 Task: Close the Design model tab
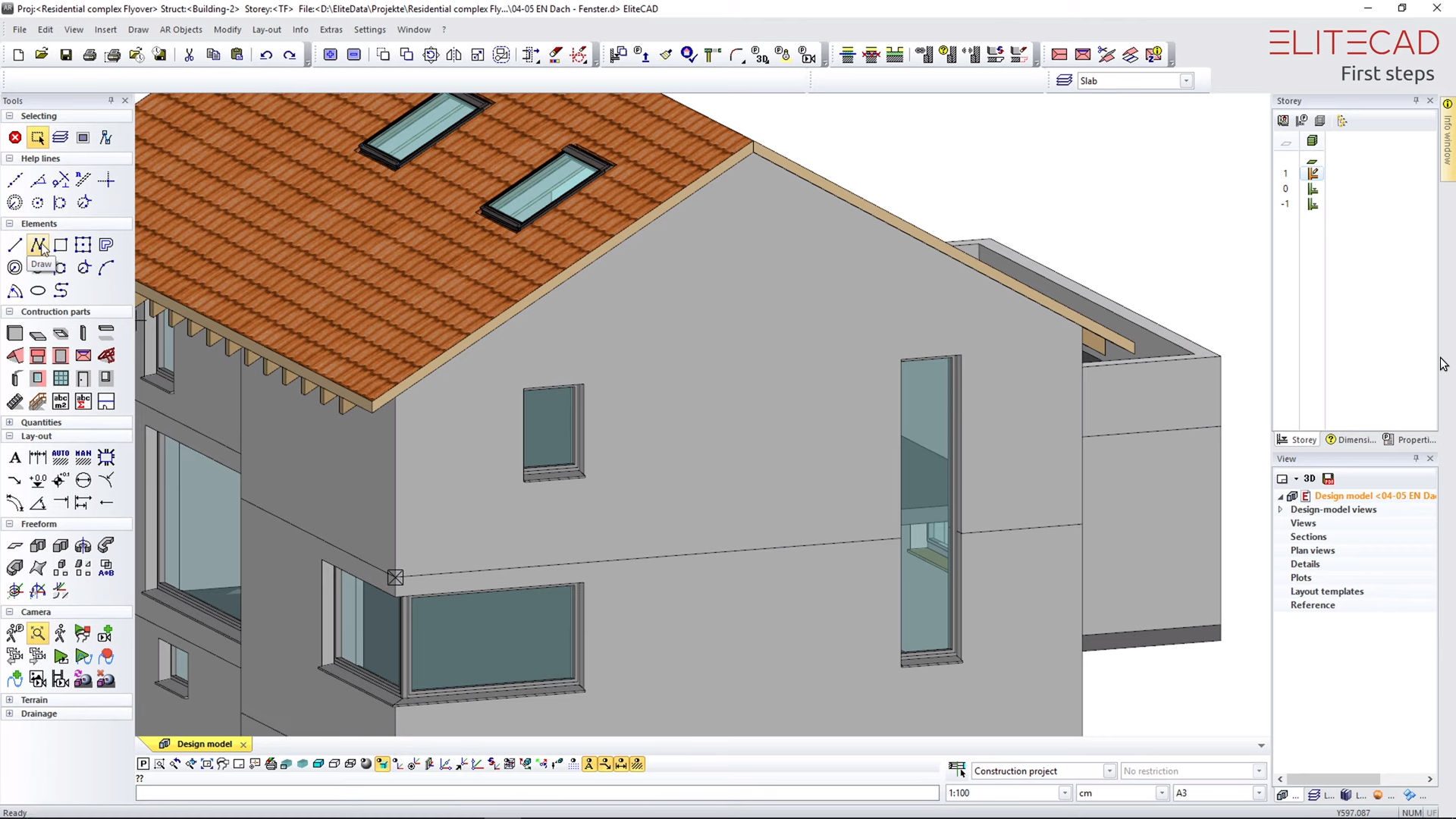pyautogui.click(x=243, y=745)
